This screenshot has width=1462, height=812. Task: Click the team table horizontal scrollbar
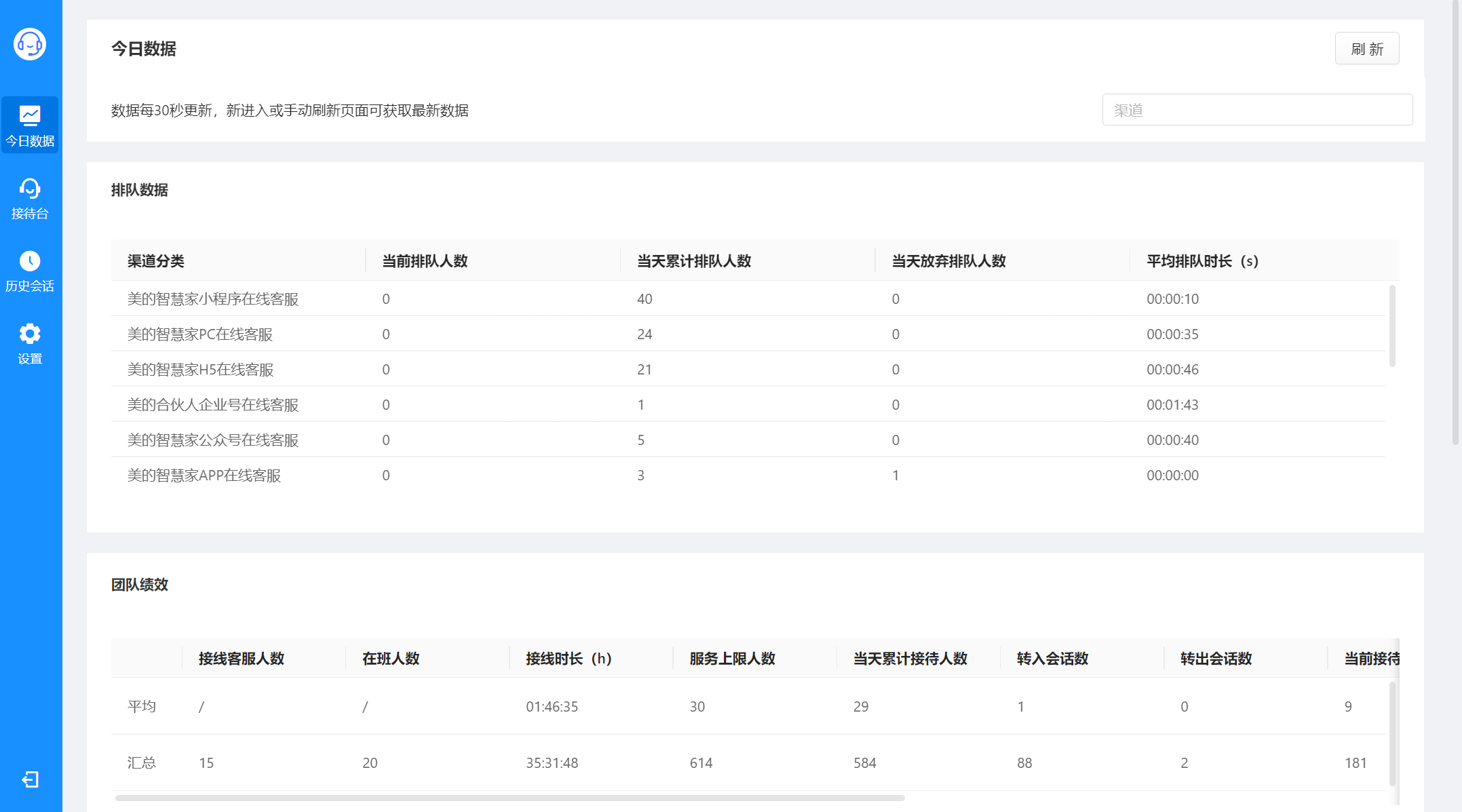[x=510, y=798]
